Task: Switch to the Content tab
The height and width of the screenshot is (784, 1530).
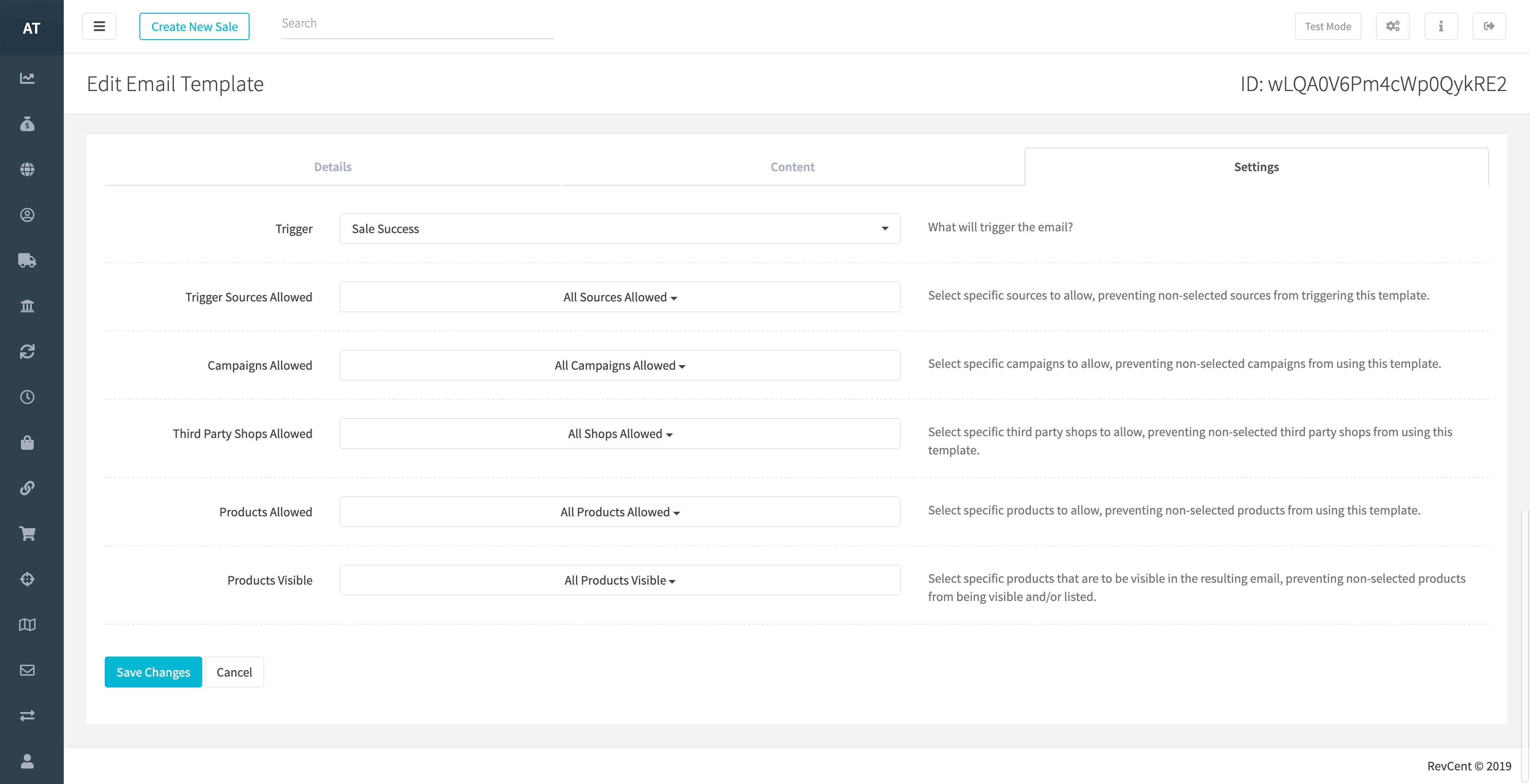Action: click(x=792, y=167)
